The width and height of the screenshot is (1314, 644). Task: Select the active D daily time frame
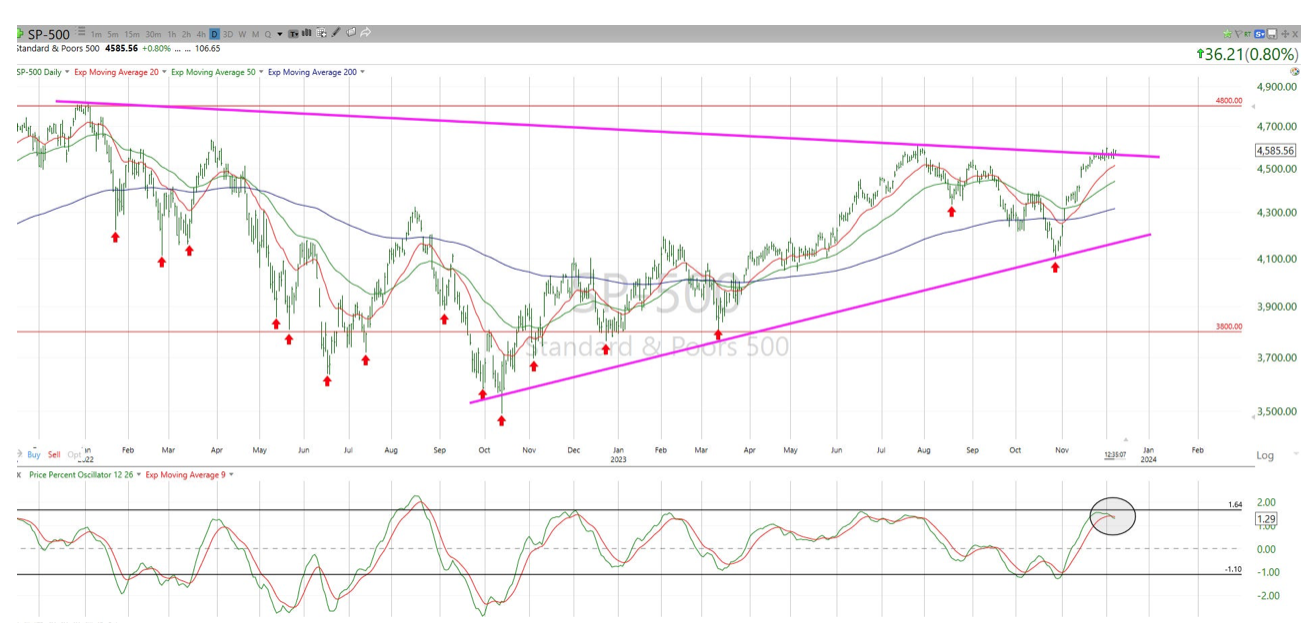214,34
